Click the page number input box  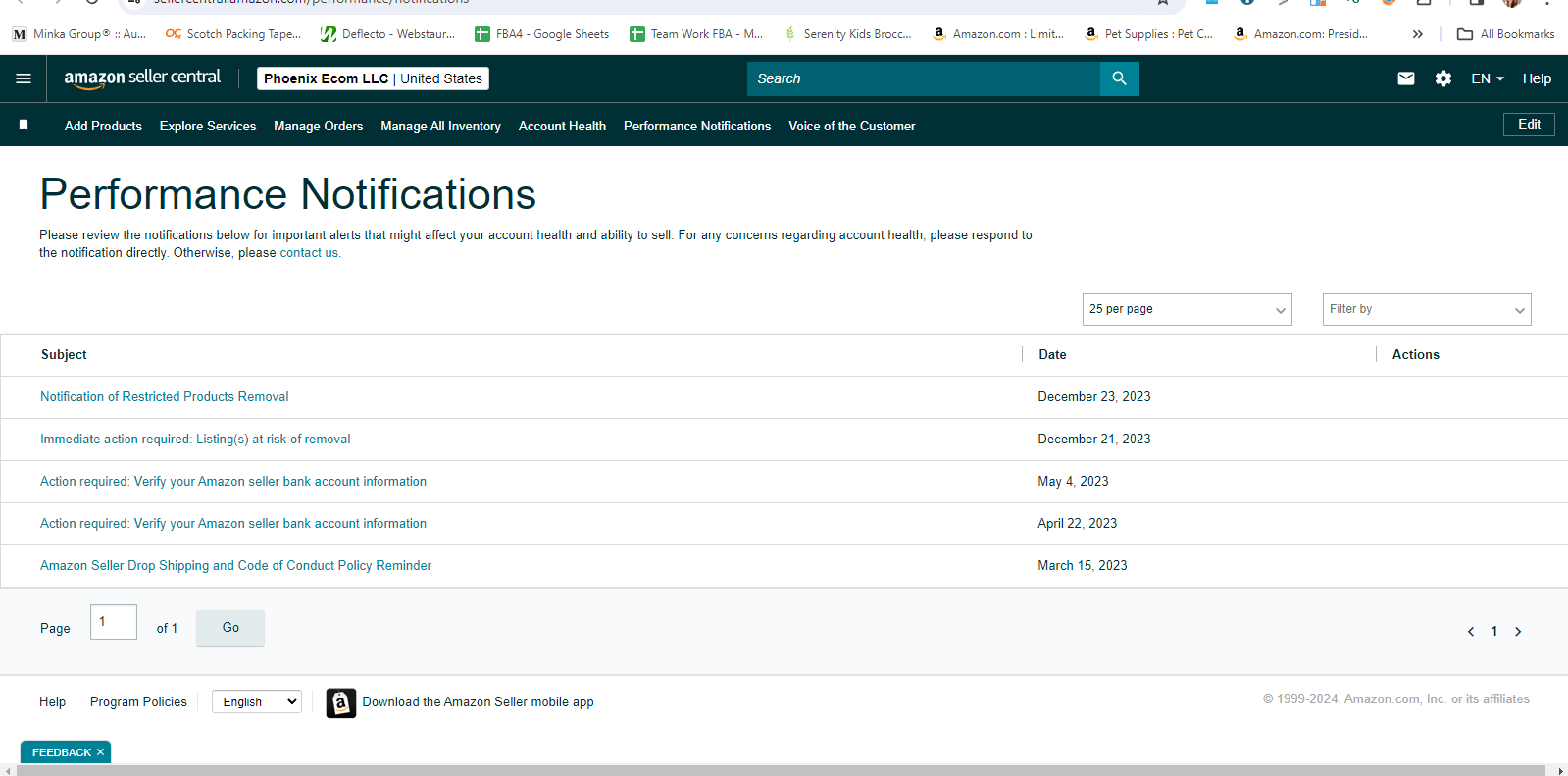click(114, 622)
